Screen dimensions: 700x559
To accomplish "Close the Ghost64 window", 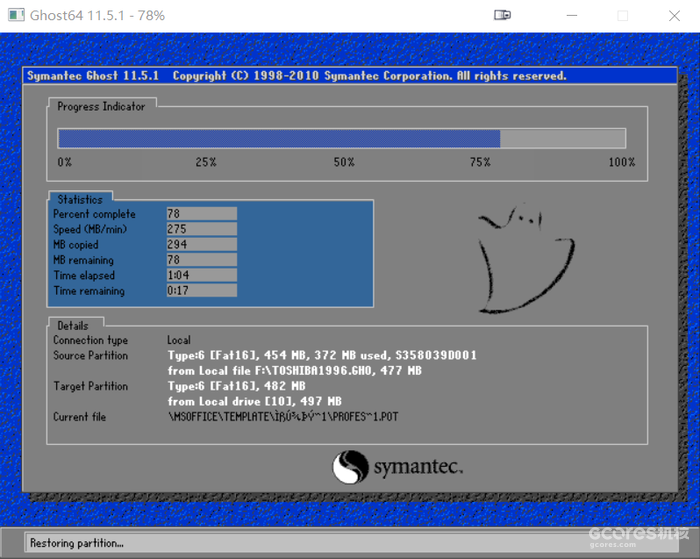I will (x=674, y=16).
